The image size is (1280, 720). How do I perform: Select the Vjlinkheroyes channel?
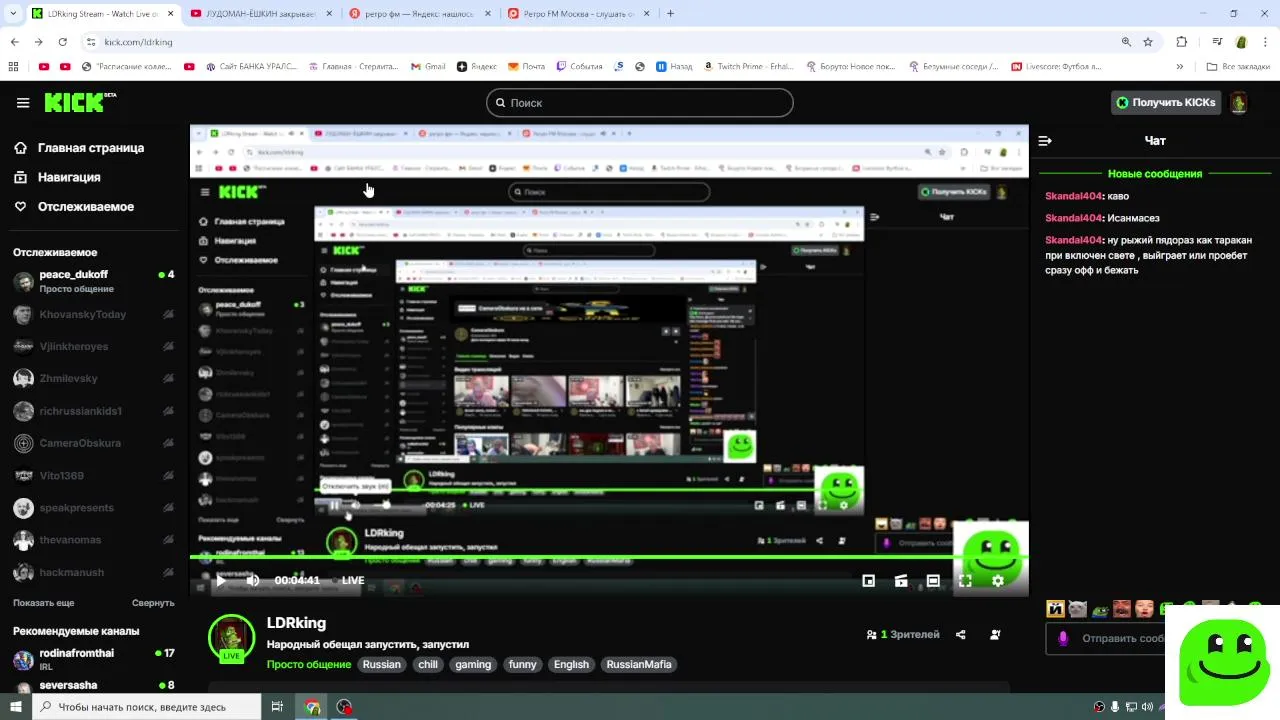(x=94, y=346)
